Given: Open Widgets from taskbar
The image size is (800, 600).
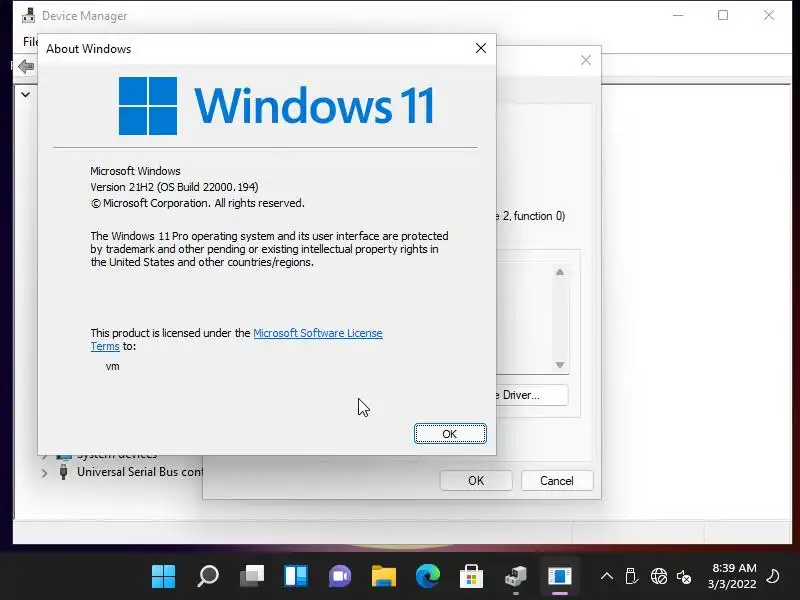Looking at the screenshot, I should [x=296, y=577].
